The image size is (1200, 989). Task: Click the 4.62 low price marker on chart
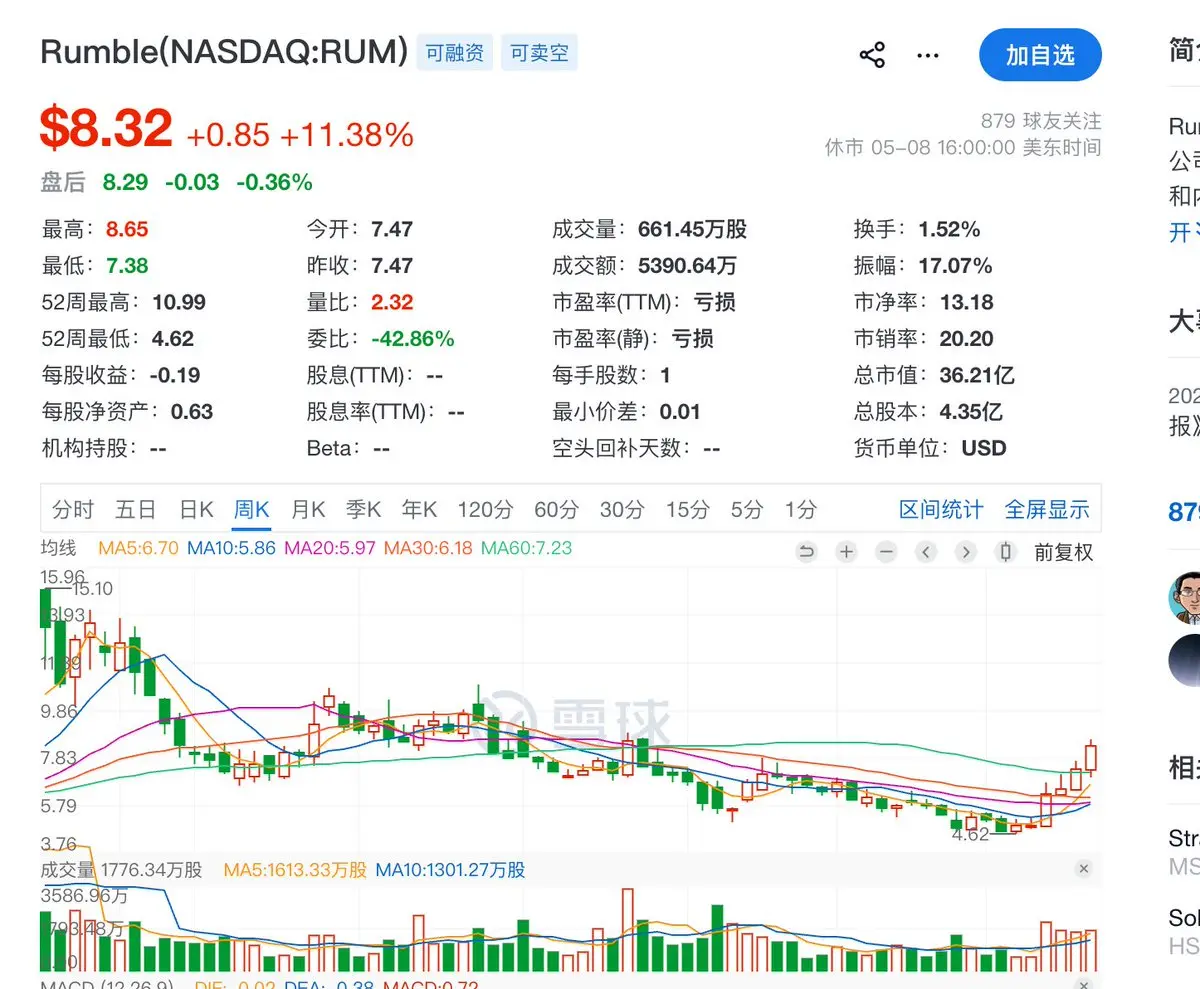(970, 834)
